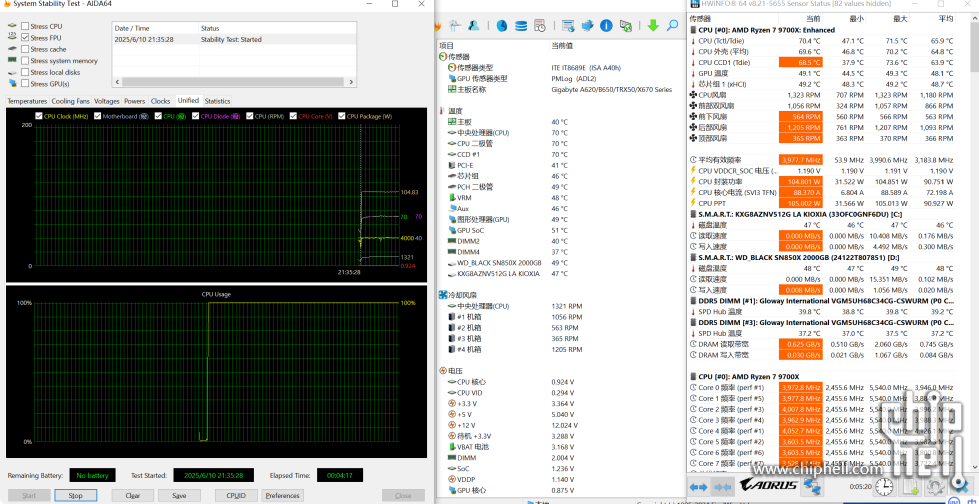
Task: Click the chip icon beside Stress CPU
Action: tap(12, 26)
